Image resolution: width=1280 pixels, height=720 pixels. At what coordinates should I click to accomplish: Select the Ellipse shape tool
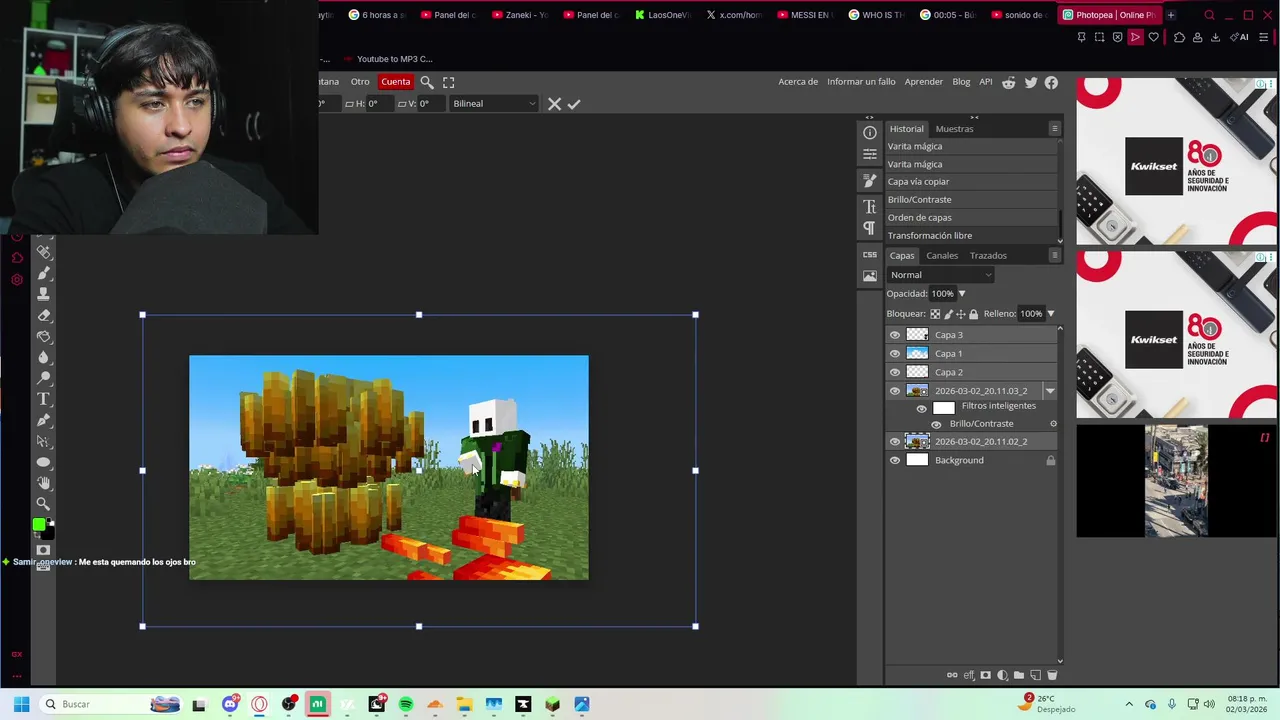pos(44,462)
